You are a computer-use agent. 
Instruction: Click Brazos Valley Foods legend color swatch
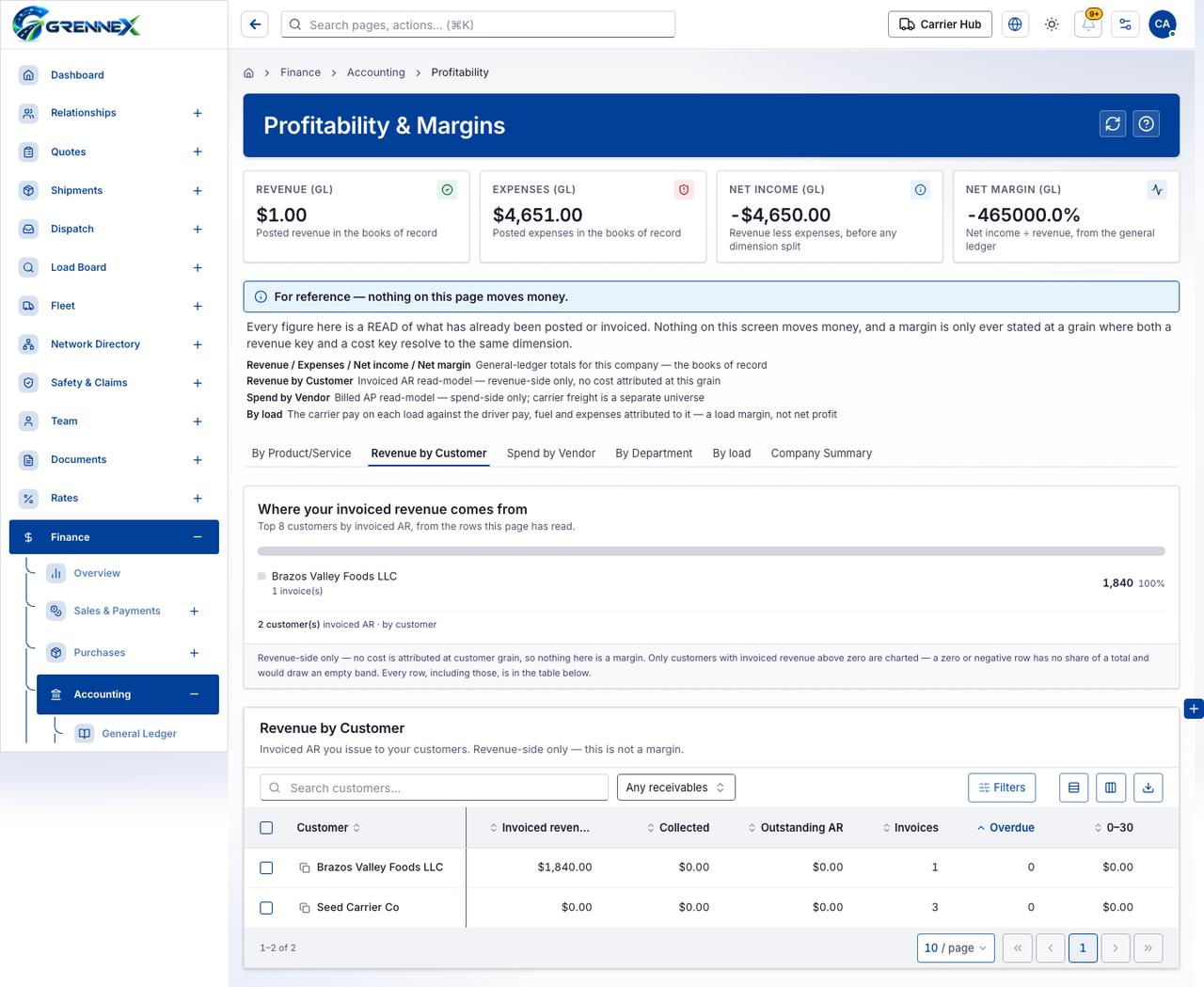click(261, 576)
